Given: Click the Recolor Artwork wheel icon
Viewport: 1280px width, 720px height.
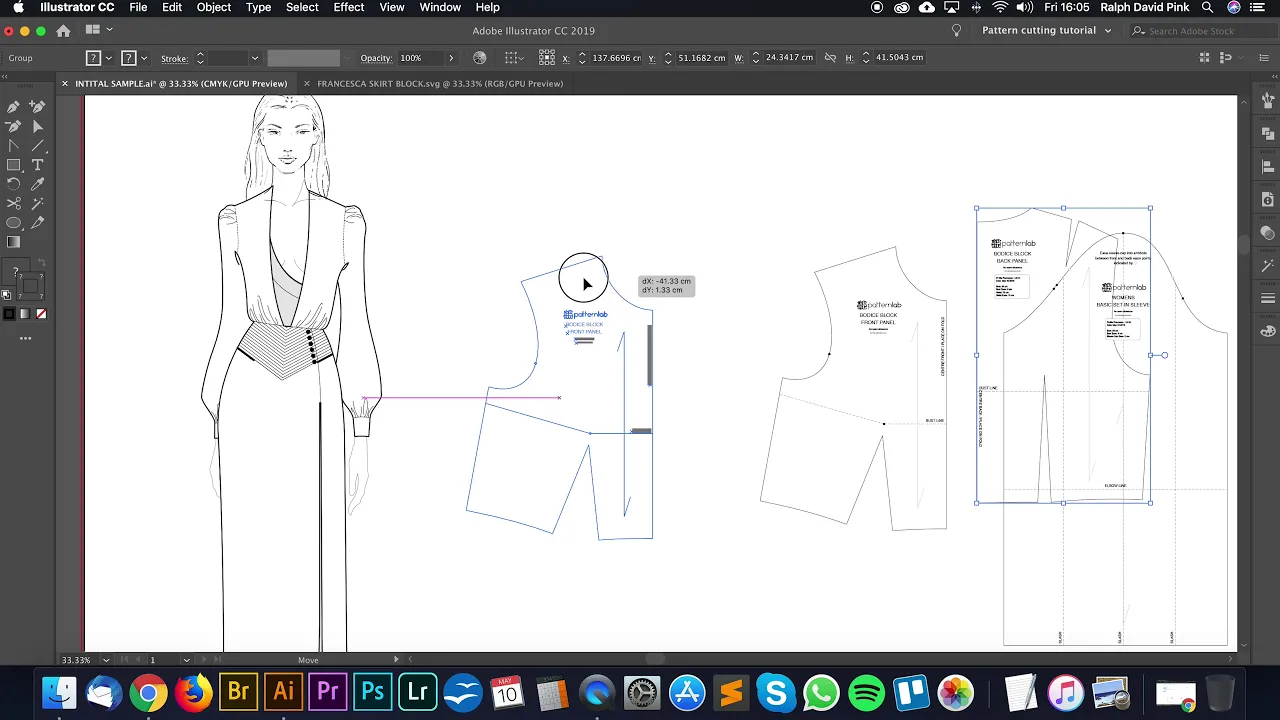Looking at the screenshot, I should [x=480, y=58].
